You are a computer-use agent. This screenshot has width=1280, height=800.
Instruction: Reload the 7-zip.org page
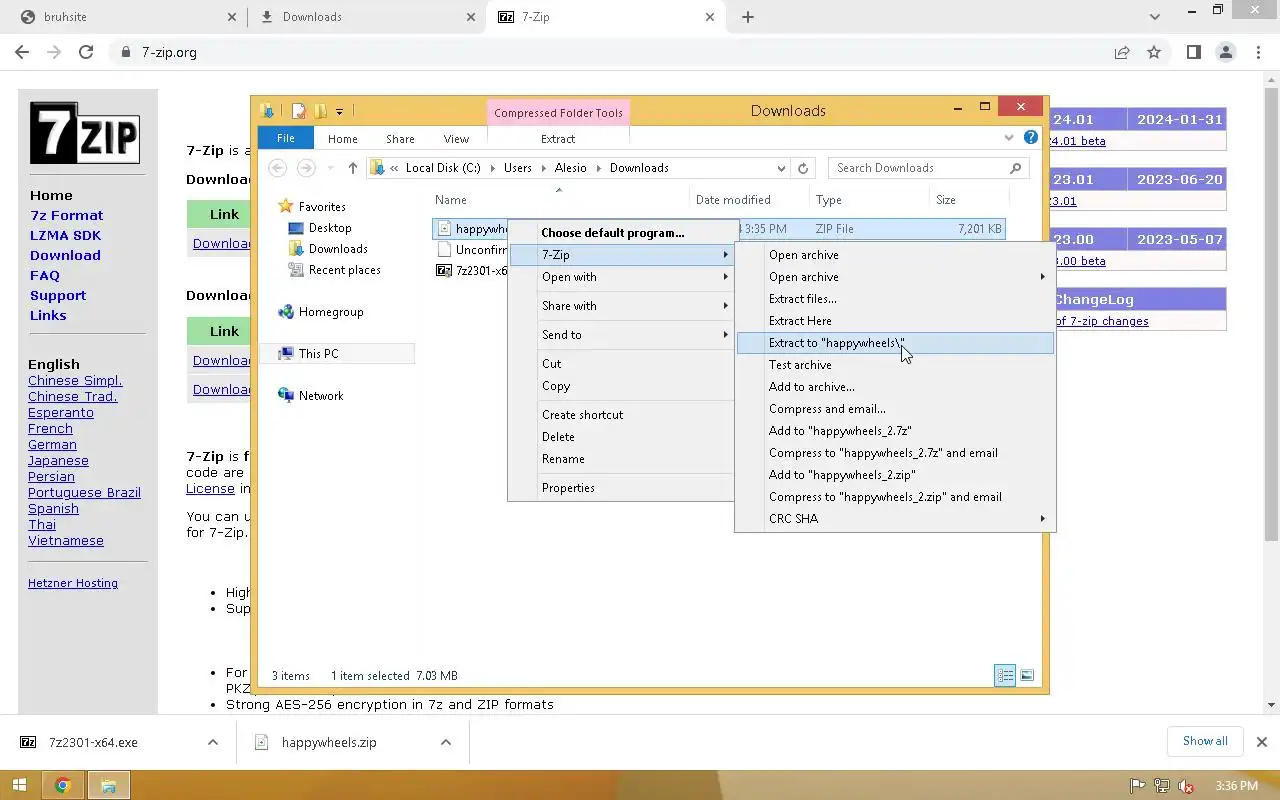tap(86, 52)
